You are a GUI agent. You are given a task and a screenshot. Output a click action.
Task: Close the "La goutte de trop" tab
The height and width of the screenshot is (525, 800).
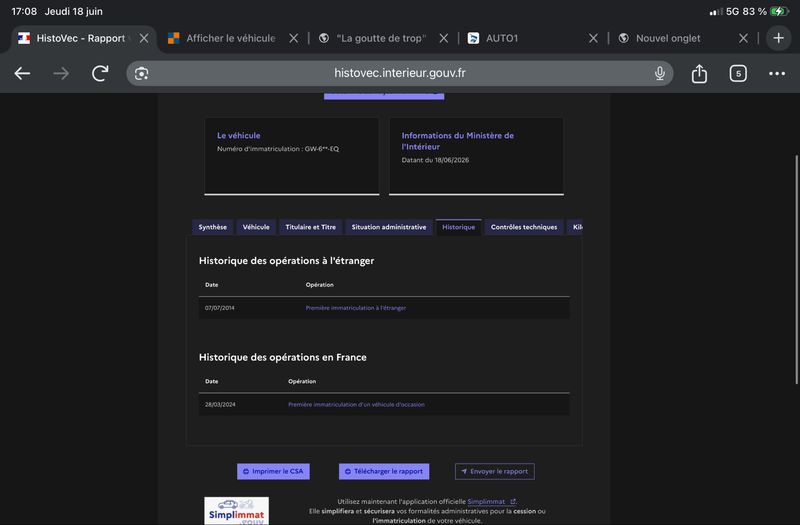point(443,38)
